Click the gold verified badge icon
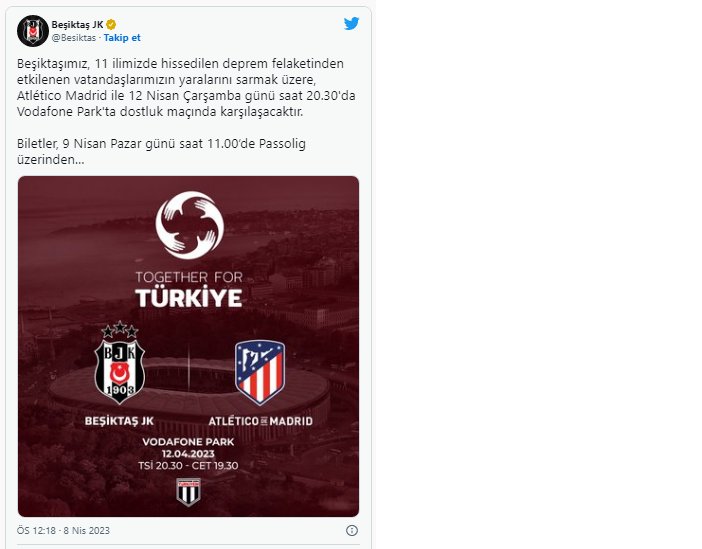Screen dimensions: 702x549 111,25
